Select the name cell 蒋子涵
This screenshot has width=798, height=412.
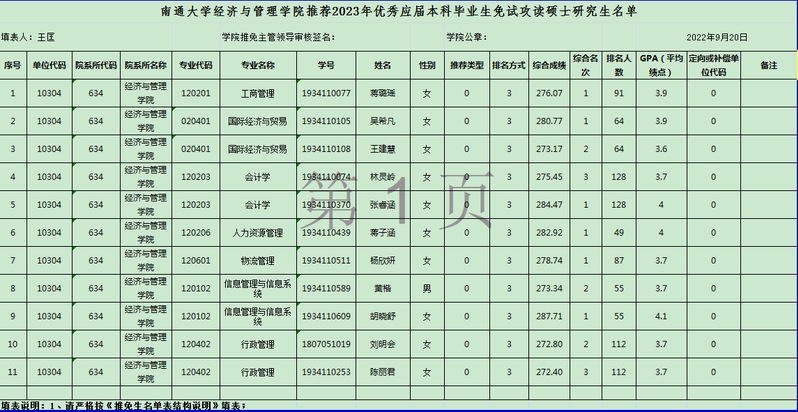point(383,233)
